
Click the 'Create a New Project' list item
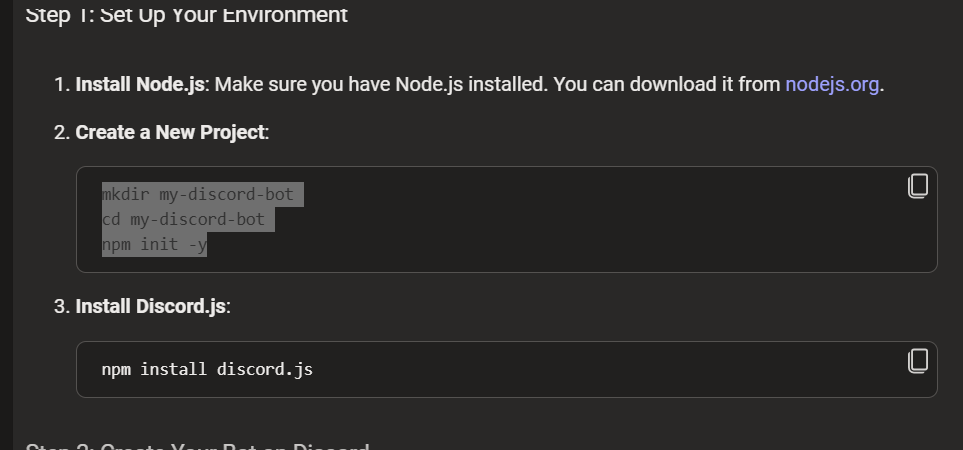170,132
